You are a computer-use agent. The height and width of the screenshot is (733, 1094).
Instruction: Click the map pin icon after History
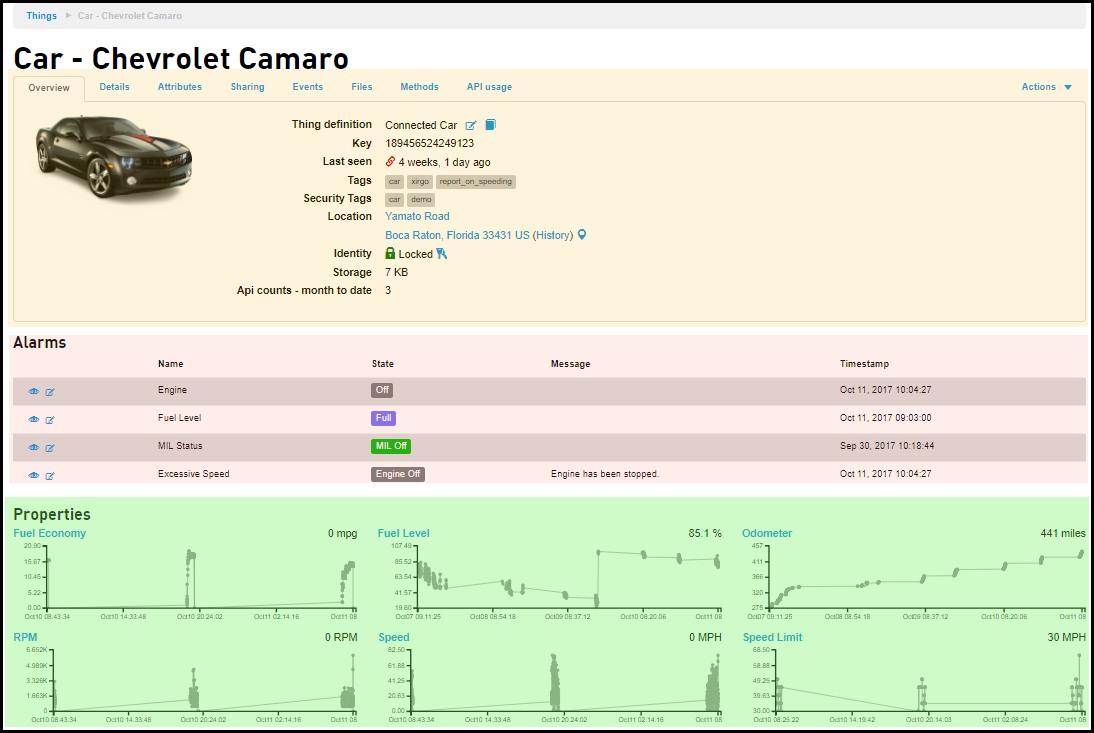coord(582,235)
